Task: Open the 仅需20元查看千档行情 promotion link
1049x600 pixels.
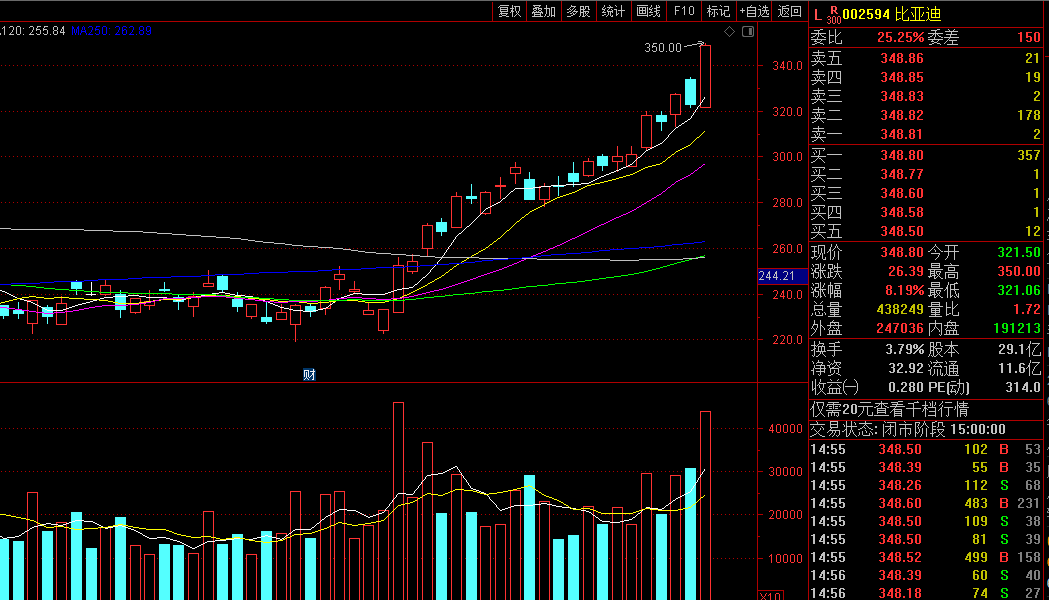Action: (888, 409)
